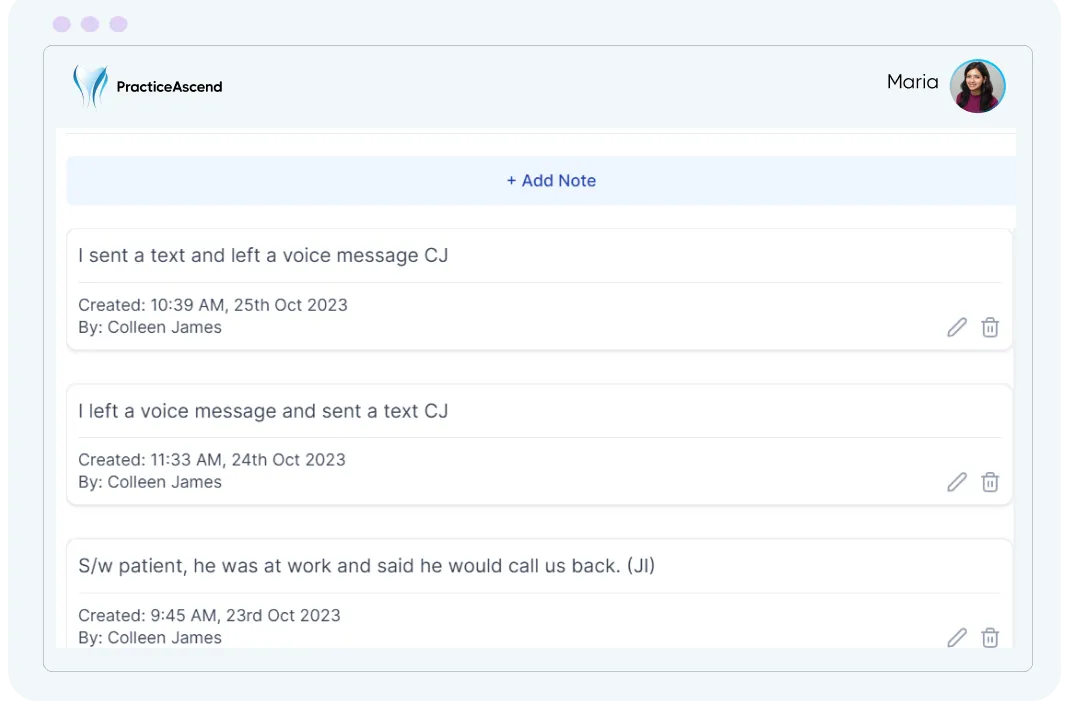Viewport: 1079px width, 702px height.
Task: Delete the 24th Oct 2023 note
Action: tap(990, 482)
